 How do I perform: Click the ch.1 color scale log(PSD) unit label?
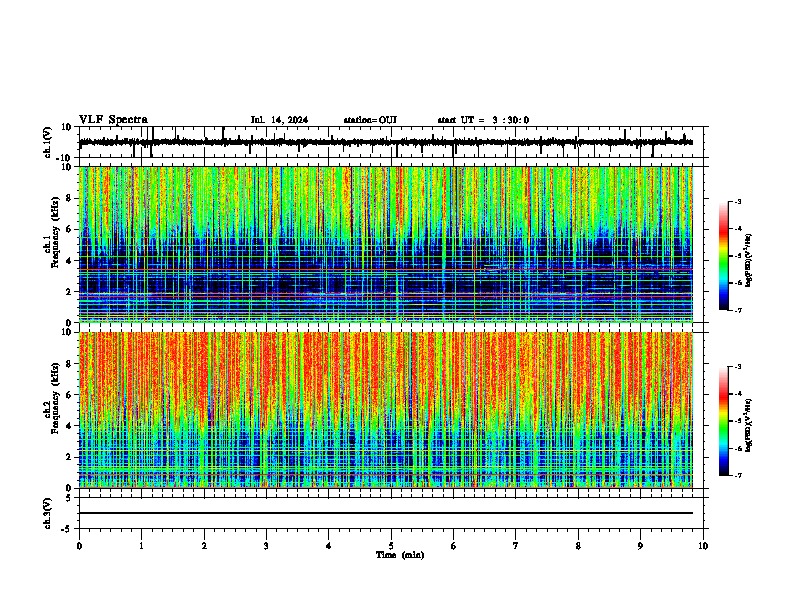(749, 261)
